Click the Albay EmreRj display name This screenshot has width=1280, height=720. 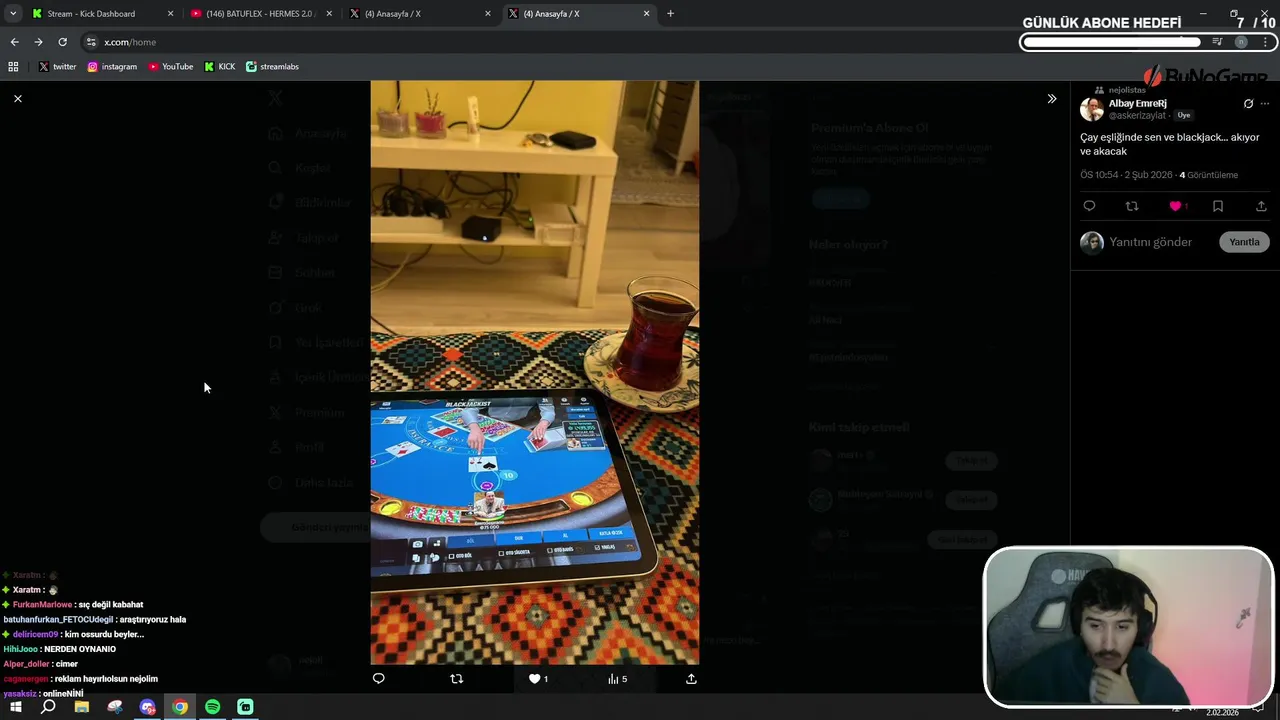[1137, 103]
